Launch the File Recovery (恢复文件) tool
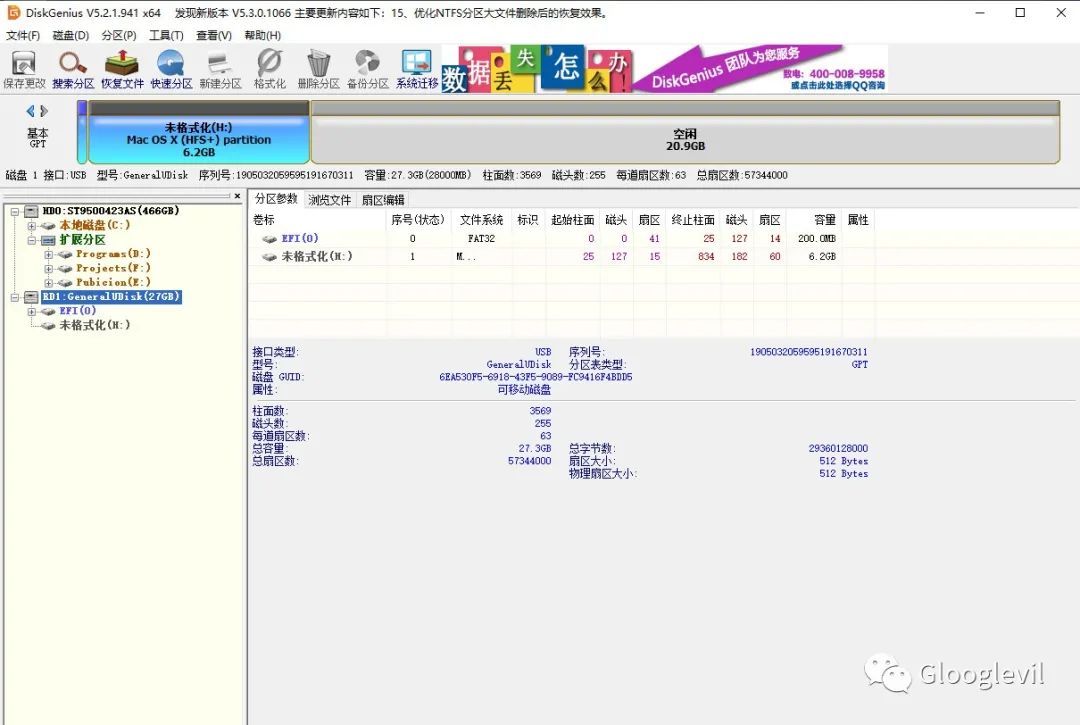Image resolution: width=1080 pixels, height=725 pixels. 122,70
